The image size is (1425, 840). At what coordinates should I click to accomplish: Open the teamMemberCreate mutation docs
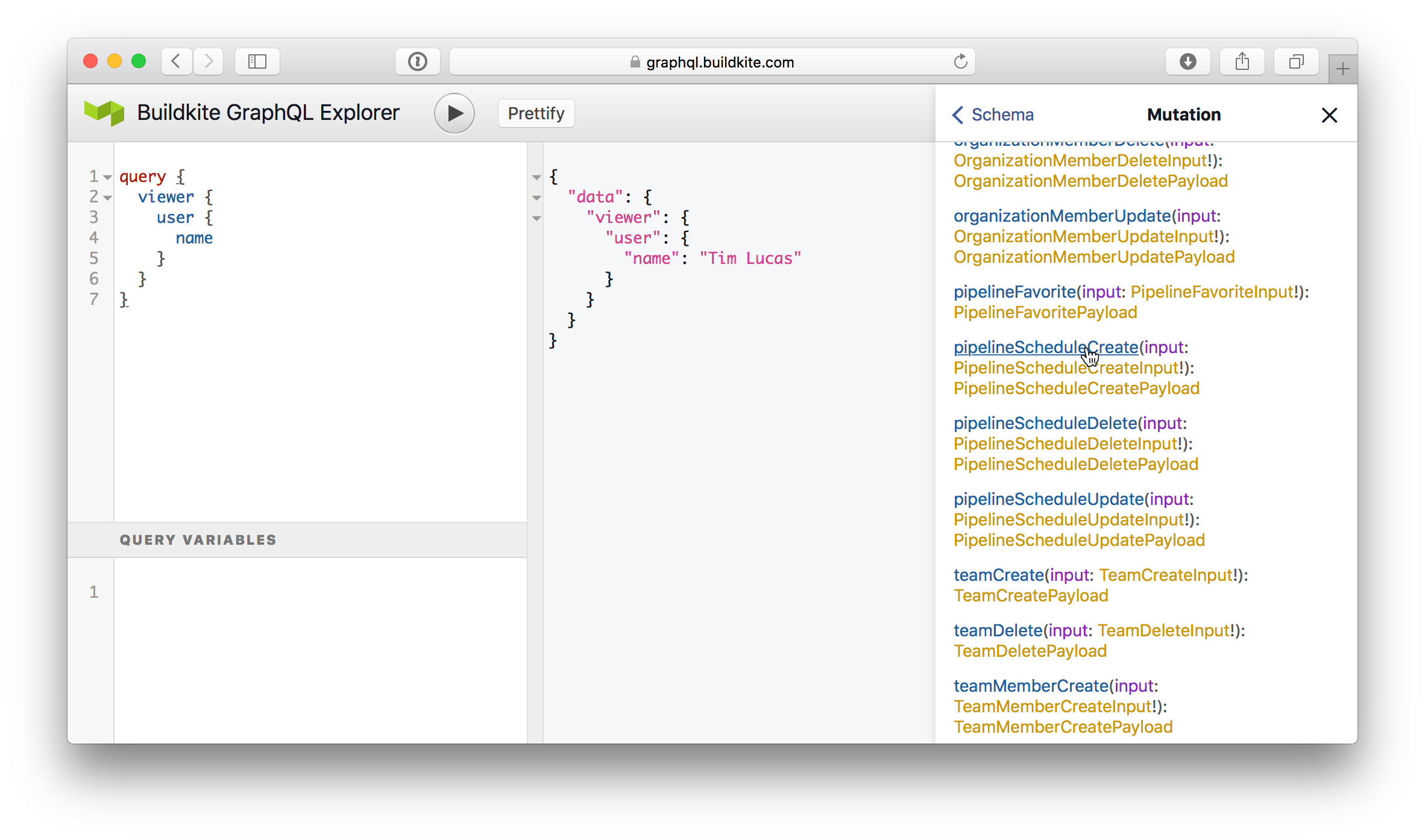point(1031,686)
